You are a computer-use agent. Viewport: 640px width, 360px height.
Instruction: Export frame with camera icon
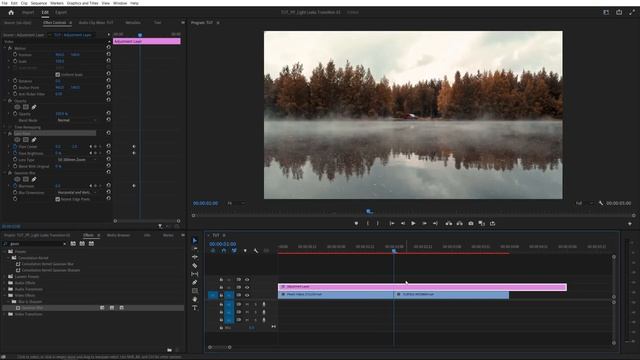pyautogui.click(x=471, y=223)
